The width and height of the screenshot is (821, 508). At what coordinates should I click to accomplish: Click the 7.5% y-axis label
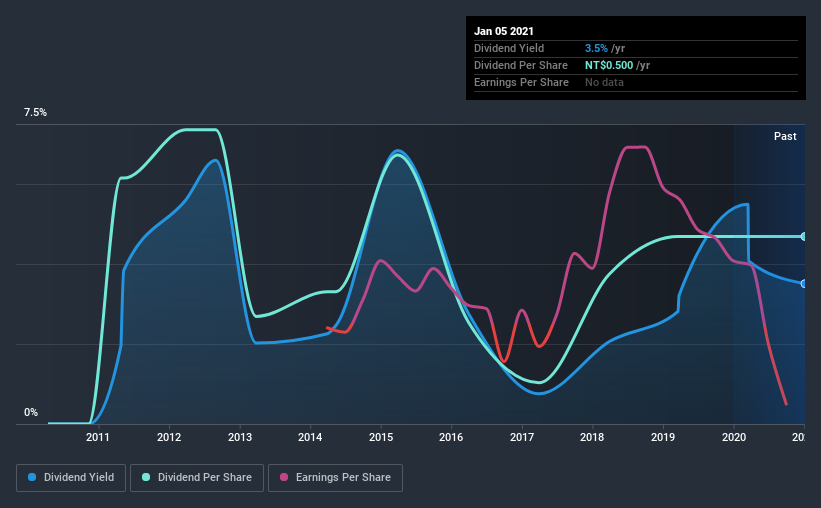pyautogui.click(x=35, y=113)
